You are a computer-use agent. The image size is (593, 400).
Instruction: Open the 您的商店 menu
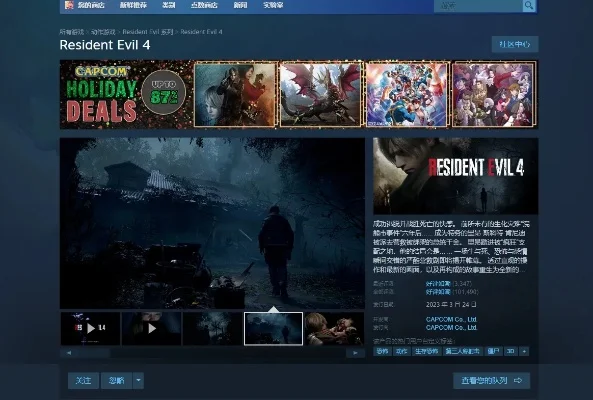pyautogui.click(x=91, y=5)
